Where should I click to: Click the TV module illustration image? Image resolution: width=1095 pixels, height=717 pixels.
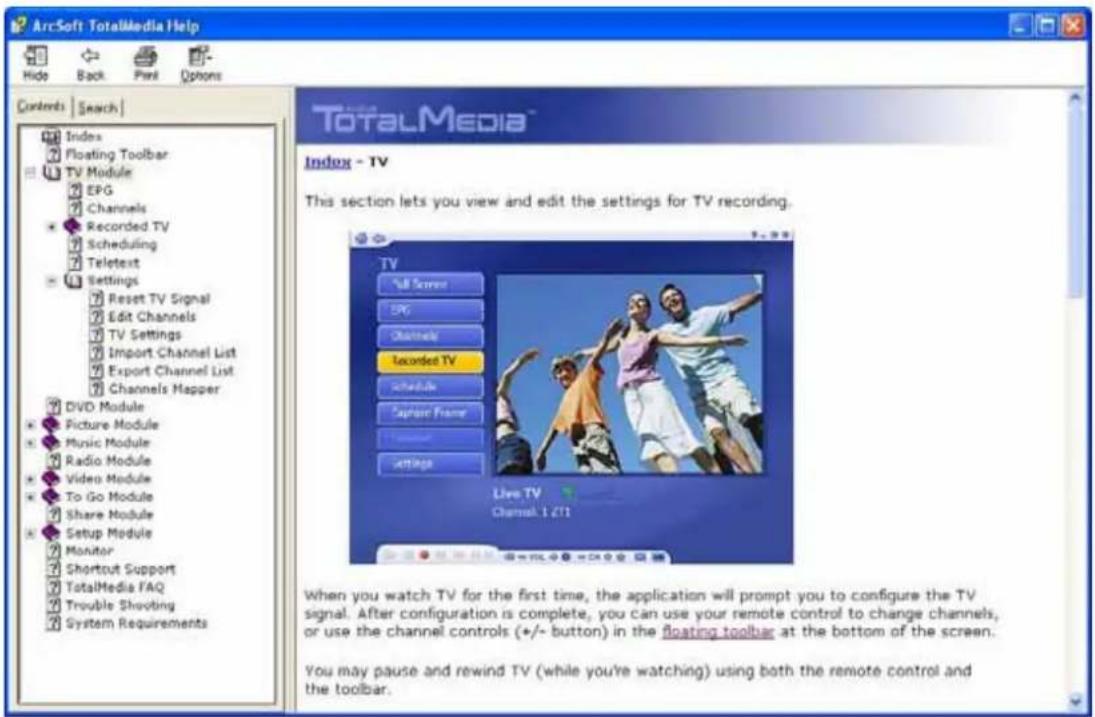tap(571, 397)
